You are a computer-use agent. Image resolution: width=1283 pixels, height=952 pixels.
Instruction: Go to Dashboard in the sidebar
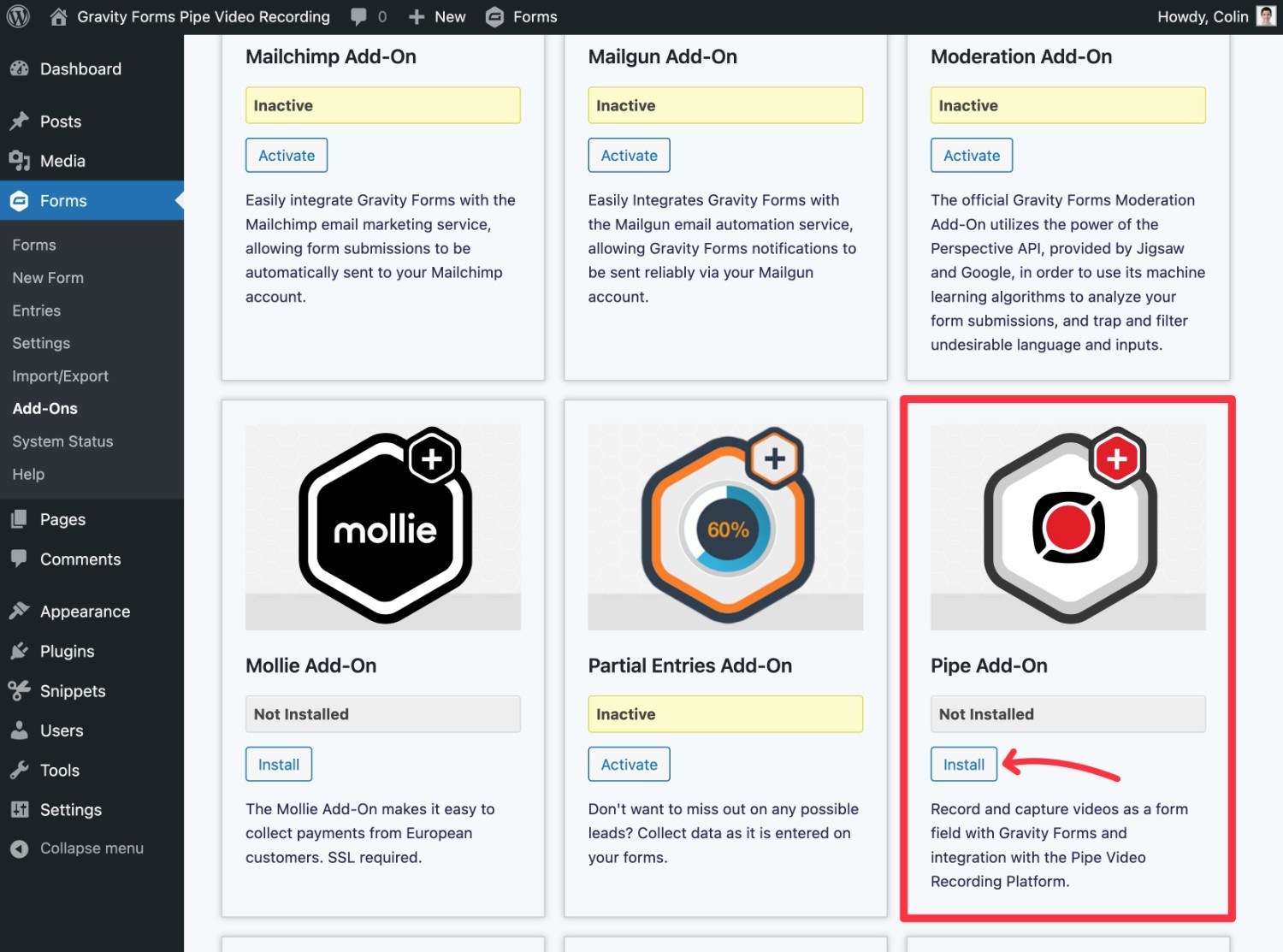tap(80, 69)
